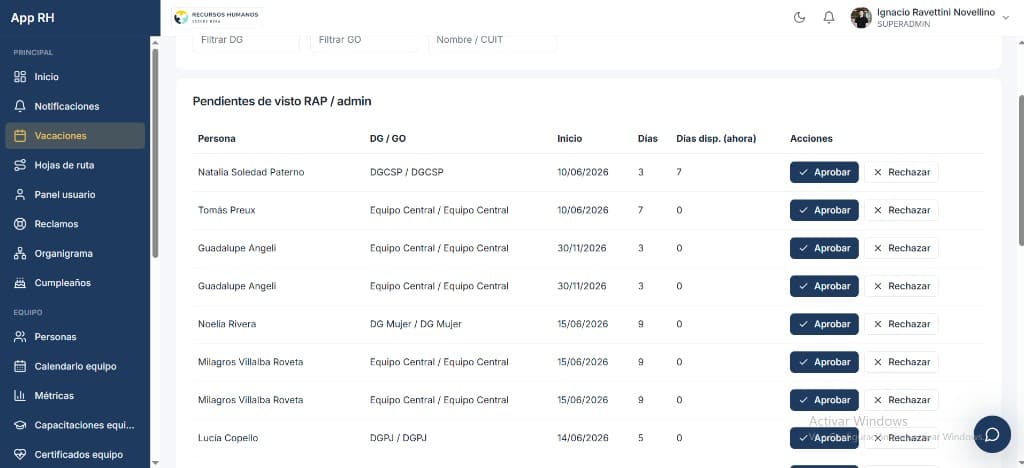Click the DGPJ / DGPJ cell
This screenshot has width=1024, height=468.
pyautogui.click(x=398, y=438)
